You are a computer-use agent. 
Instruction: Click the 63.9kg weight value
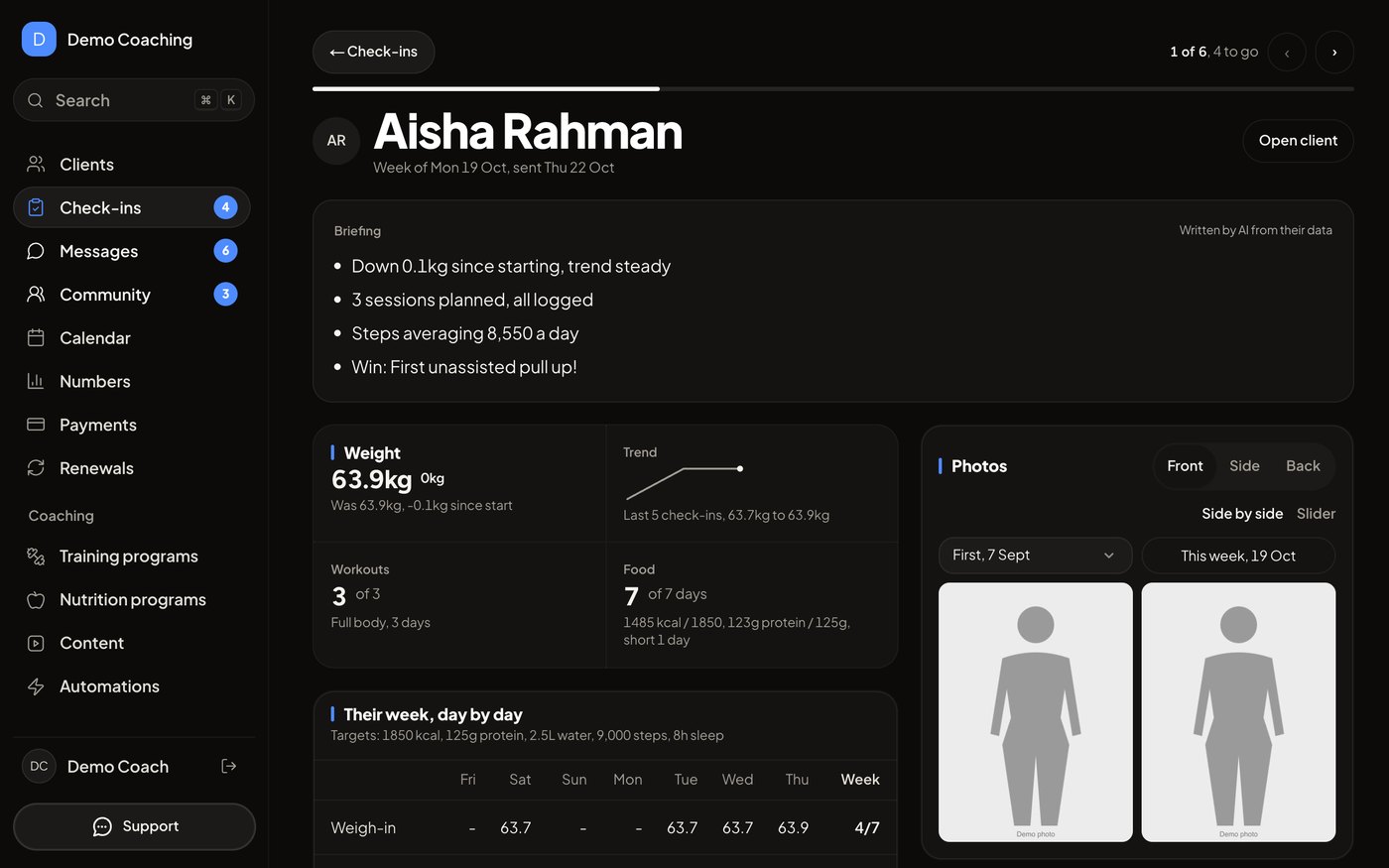(371, 480)
